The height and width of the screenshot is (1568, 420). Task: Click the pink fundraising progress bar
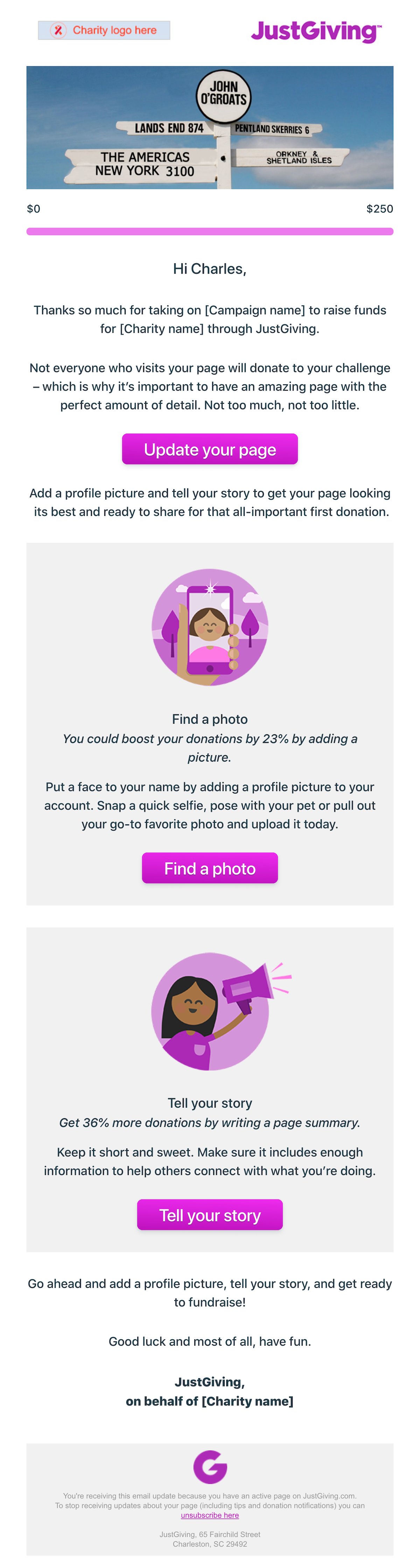pos(210,231)
